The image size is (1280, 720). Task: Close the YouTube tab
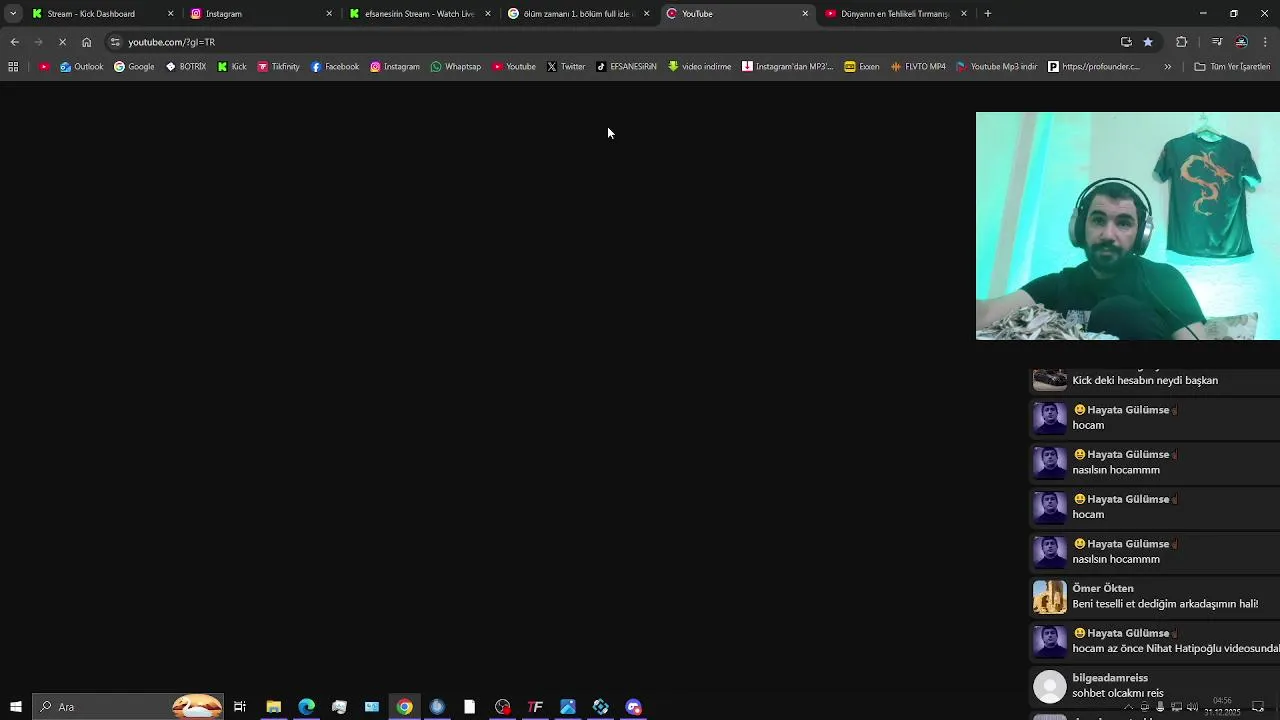click(805, 14)
